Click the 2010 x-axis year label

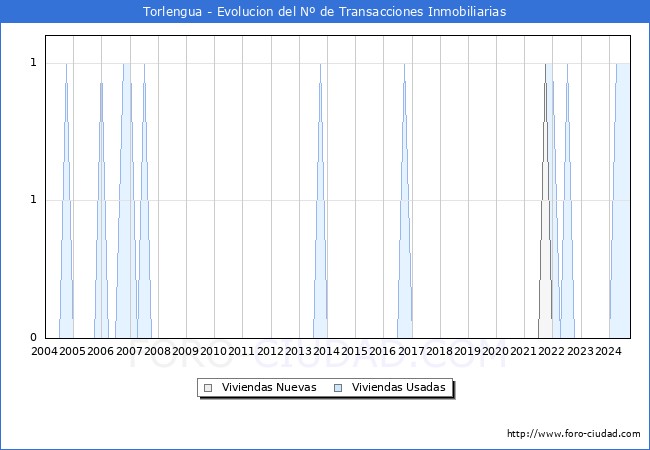click(213, 351)
